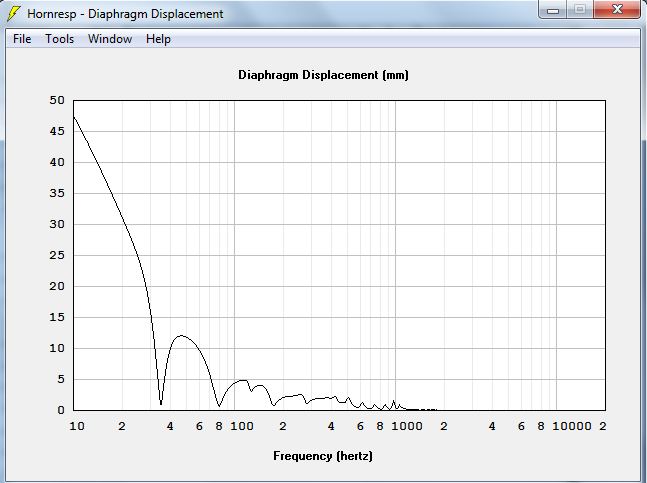Click the '15' y-axis value
The height and width of the screenshot is (483, 647).
(57, 317)
